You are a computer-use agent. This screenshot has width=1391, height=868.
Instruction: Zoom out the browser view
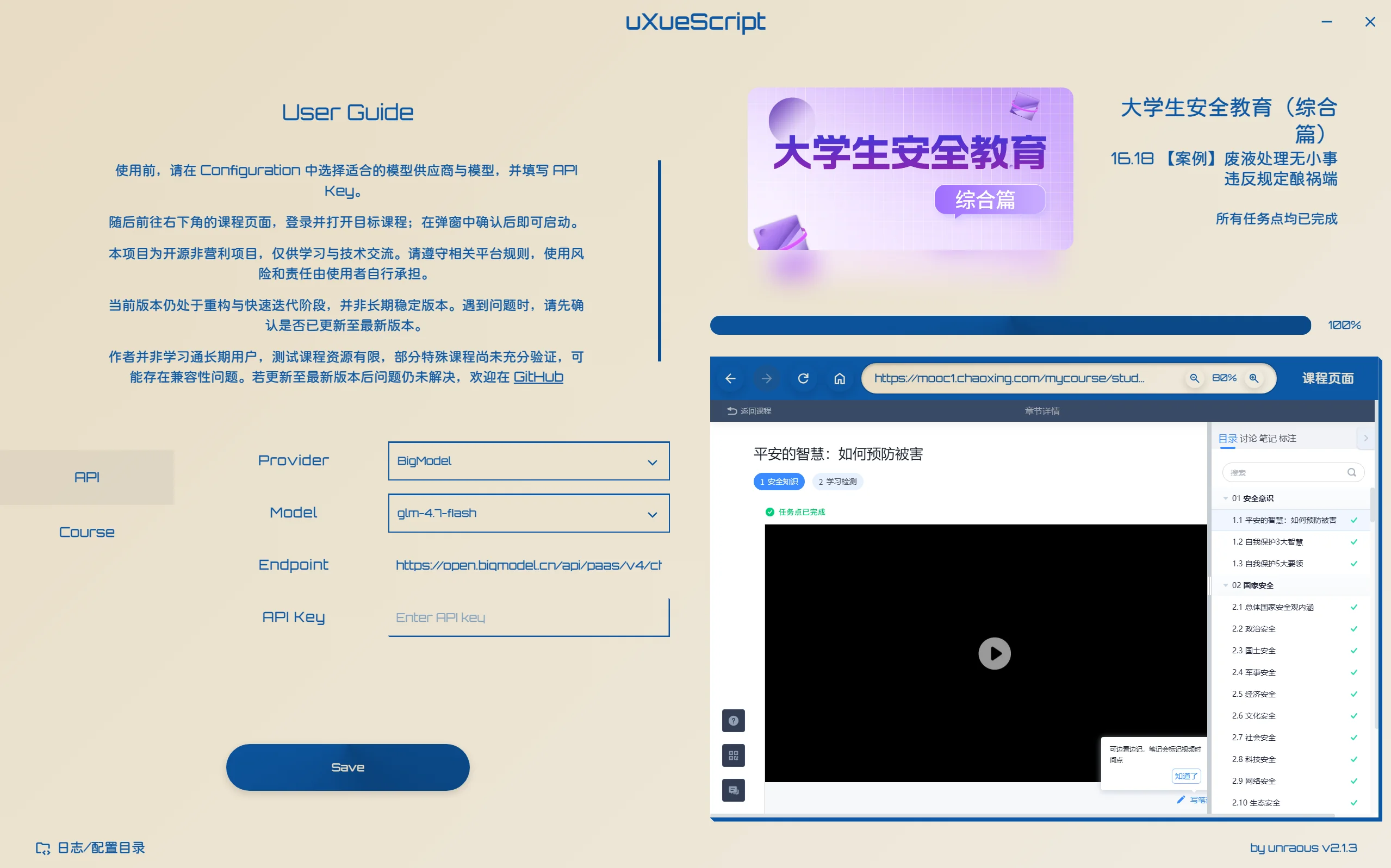click(x=1195, y=378)
